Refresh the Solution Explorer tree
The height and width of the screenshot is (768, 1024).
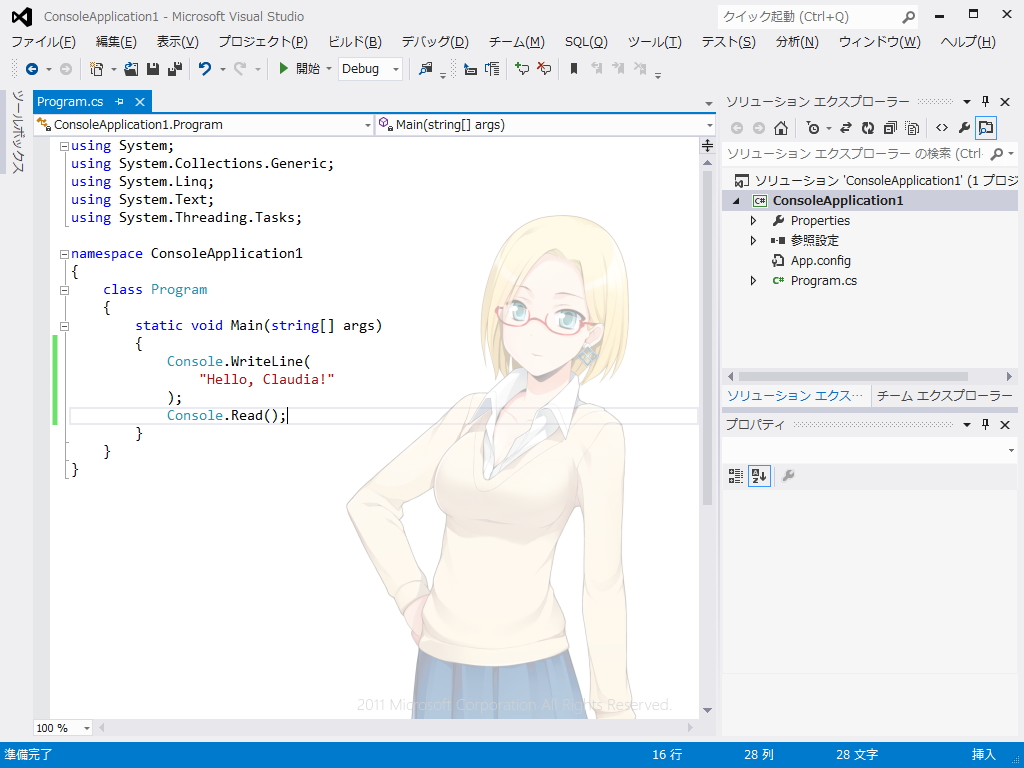[867, 128]
